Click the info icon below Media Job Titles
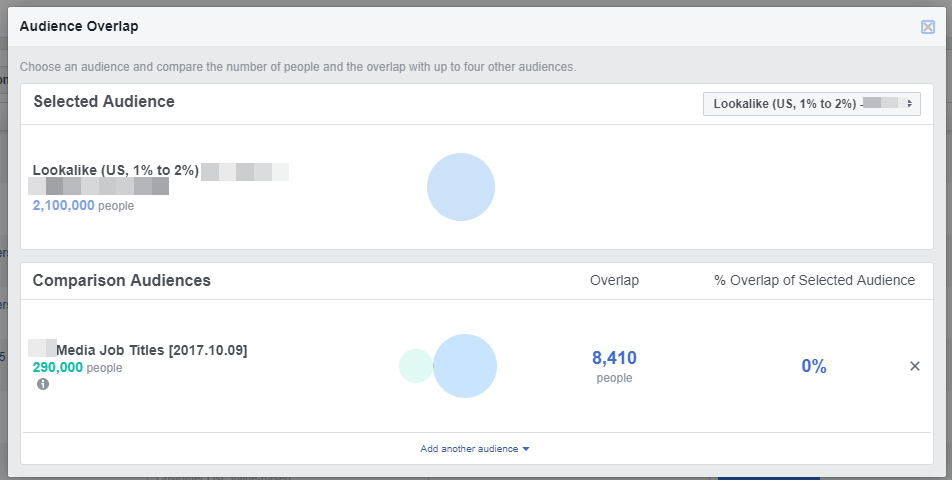Screen dimensions: 952x480 point(43,384)
